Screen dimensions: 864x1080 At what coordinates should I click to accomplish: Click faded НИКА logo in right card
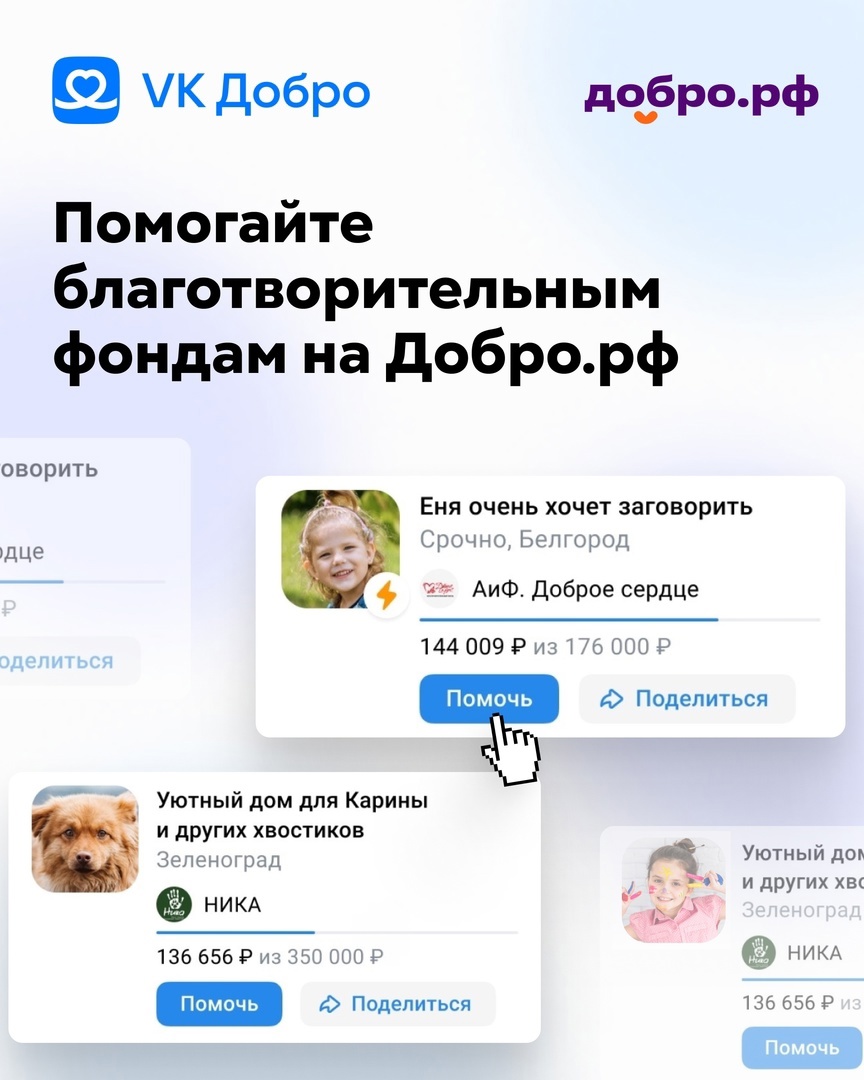[759, 953]
